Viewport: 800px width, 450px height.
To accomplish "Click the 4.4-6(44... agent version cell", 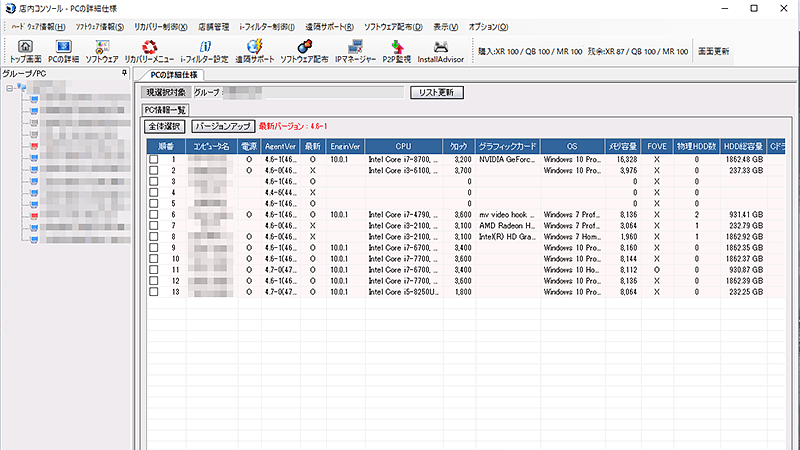I will 280,192.
